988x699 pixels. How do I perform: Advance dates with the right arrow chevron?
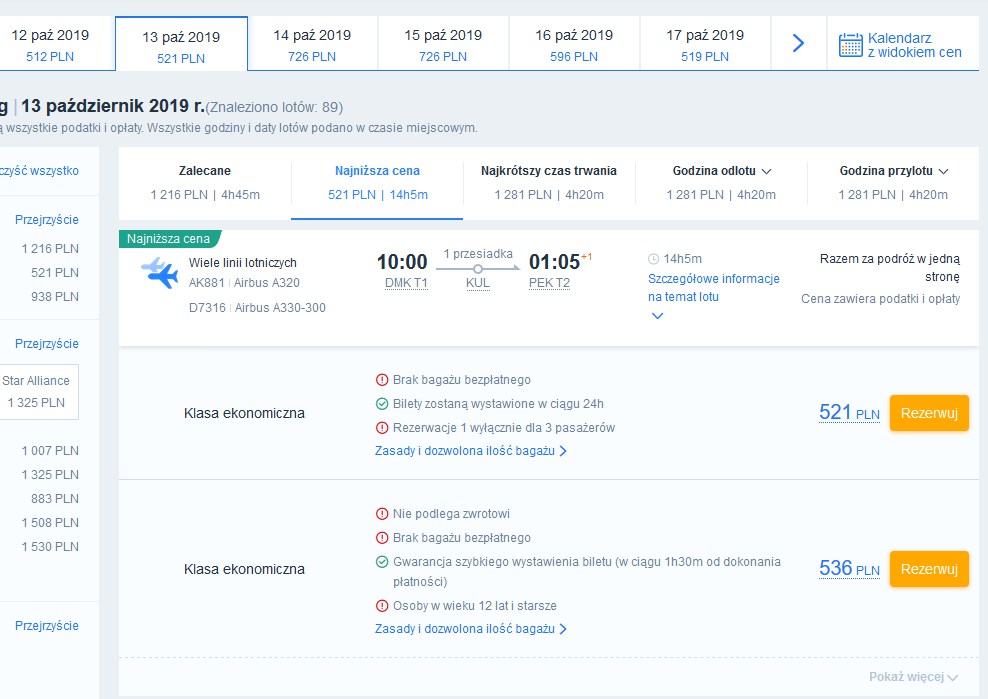coord(798,43)
